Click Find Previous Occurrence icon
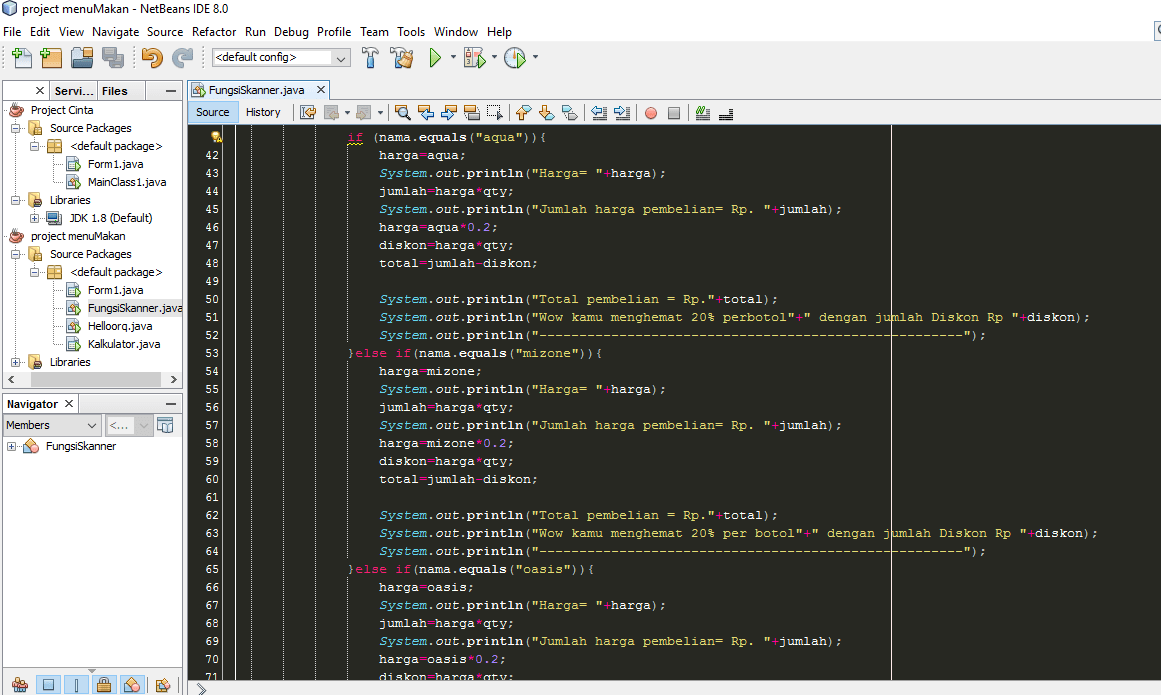Screen dimensions: 1161x695 [x=426, y=113]
